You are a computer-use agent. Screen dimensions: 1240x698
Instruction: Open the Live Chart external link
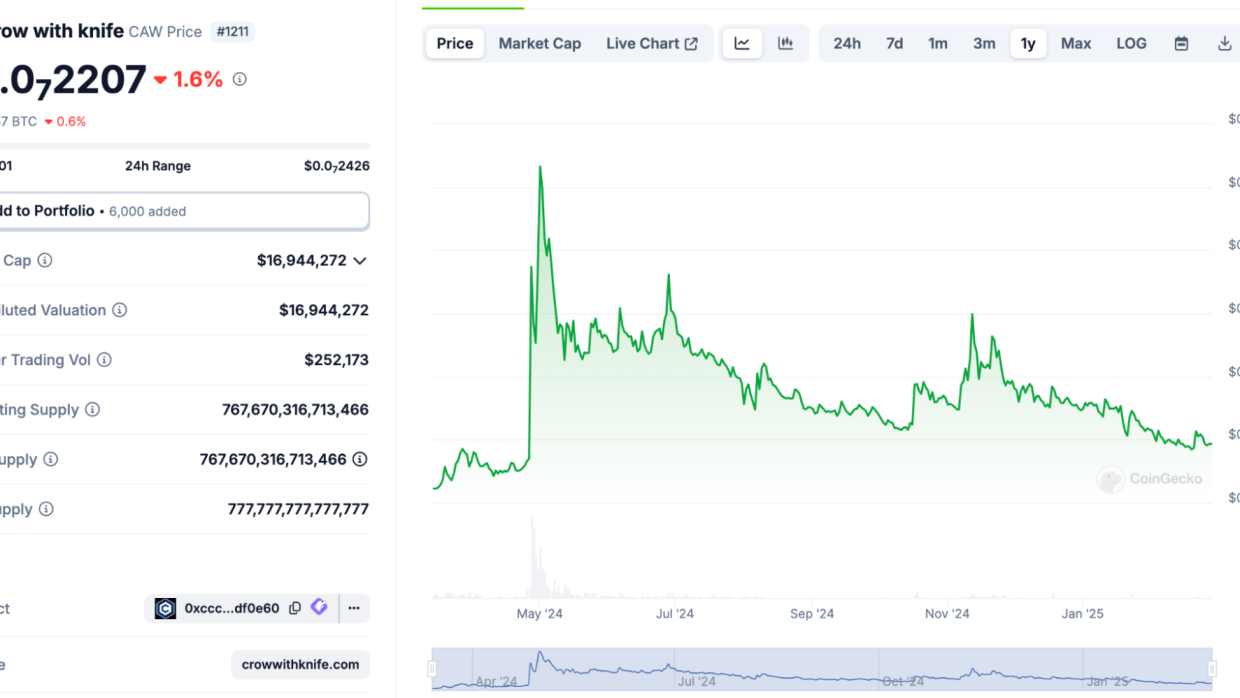pos(652,43)
